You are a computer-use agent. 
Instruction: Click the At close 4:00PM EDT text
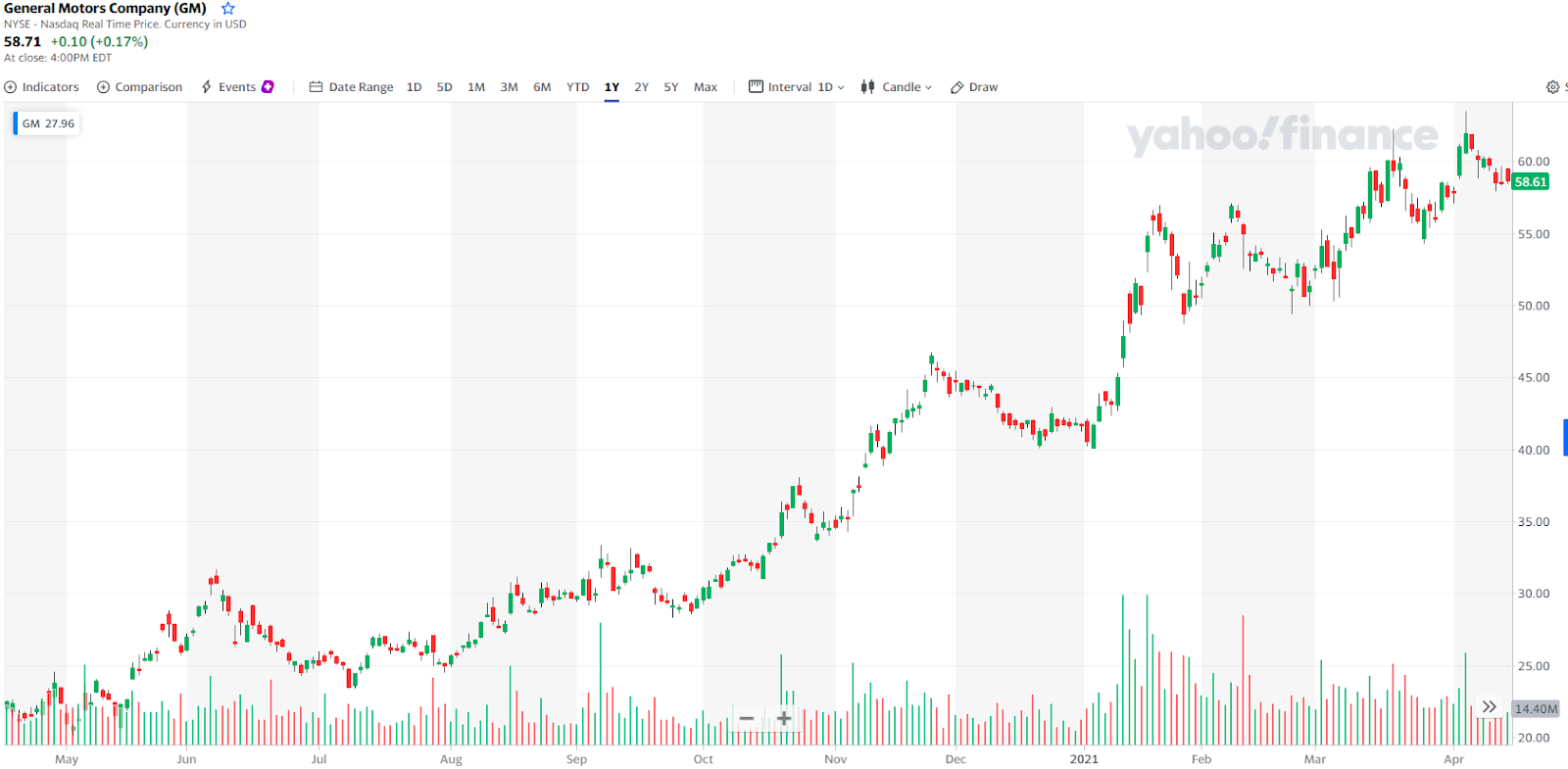(x=58, y=58)
